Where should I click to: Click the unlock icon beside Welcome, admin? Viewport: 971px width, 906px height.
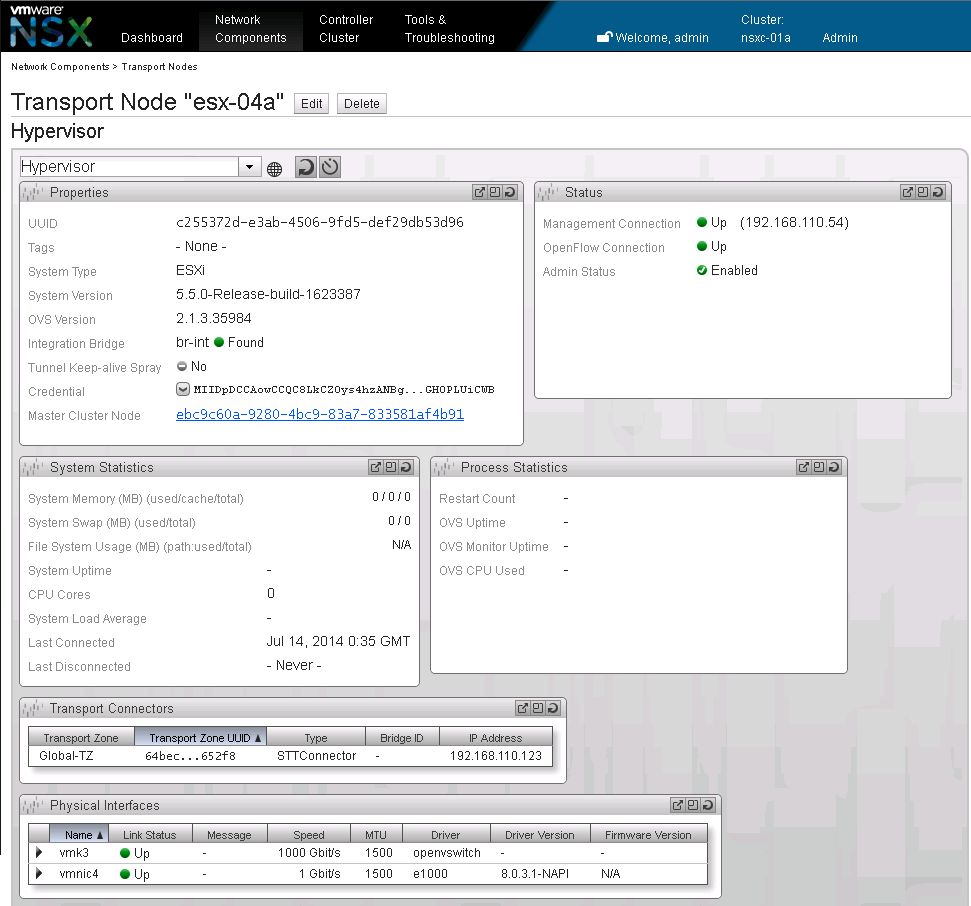(x=604, y=38)
